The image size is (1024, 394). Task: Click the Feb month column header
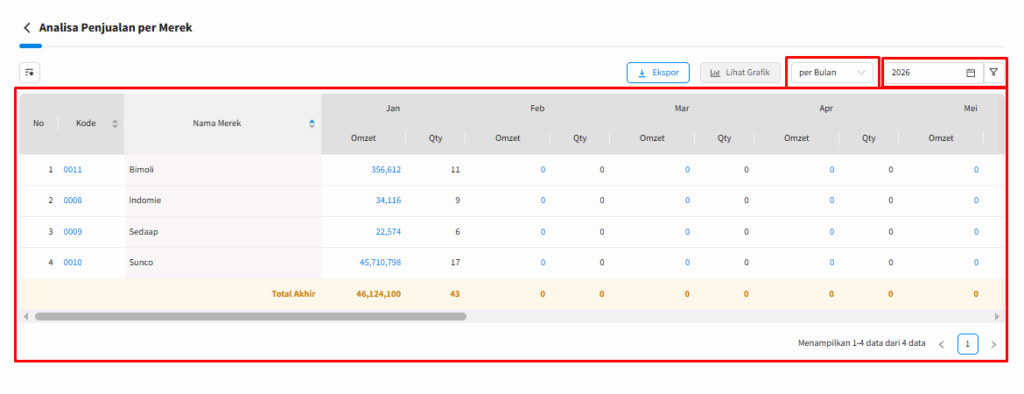point(537,108)
